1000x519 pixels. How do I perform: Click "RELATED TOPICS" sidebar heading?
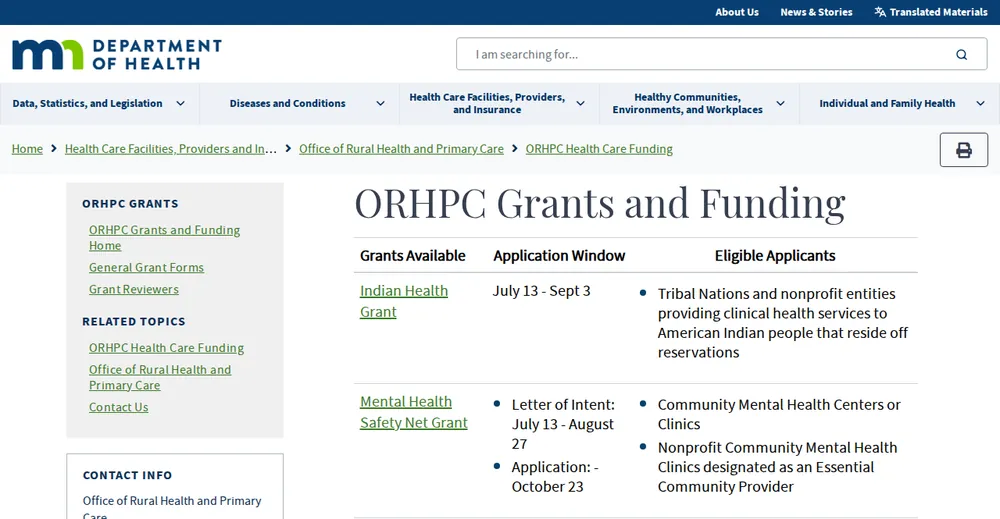(x=134, y=322)
